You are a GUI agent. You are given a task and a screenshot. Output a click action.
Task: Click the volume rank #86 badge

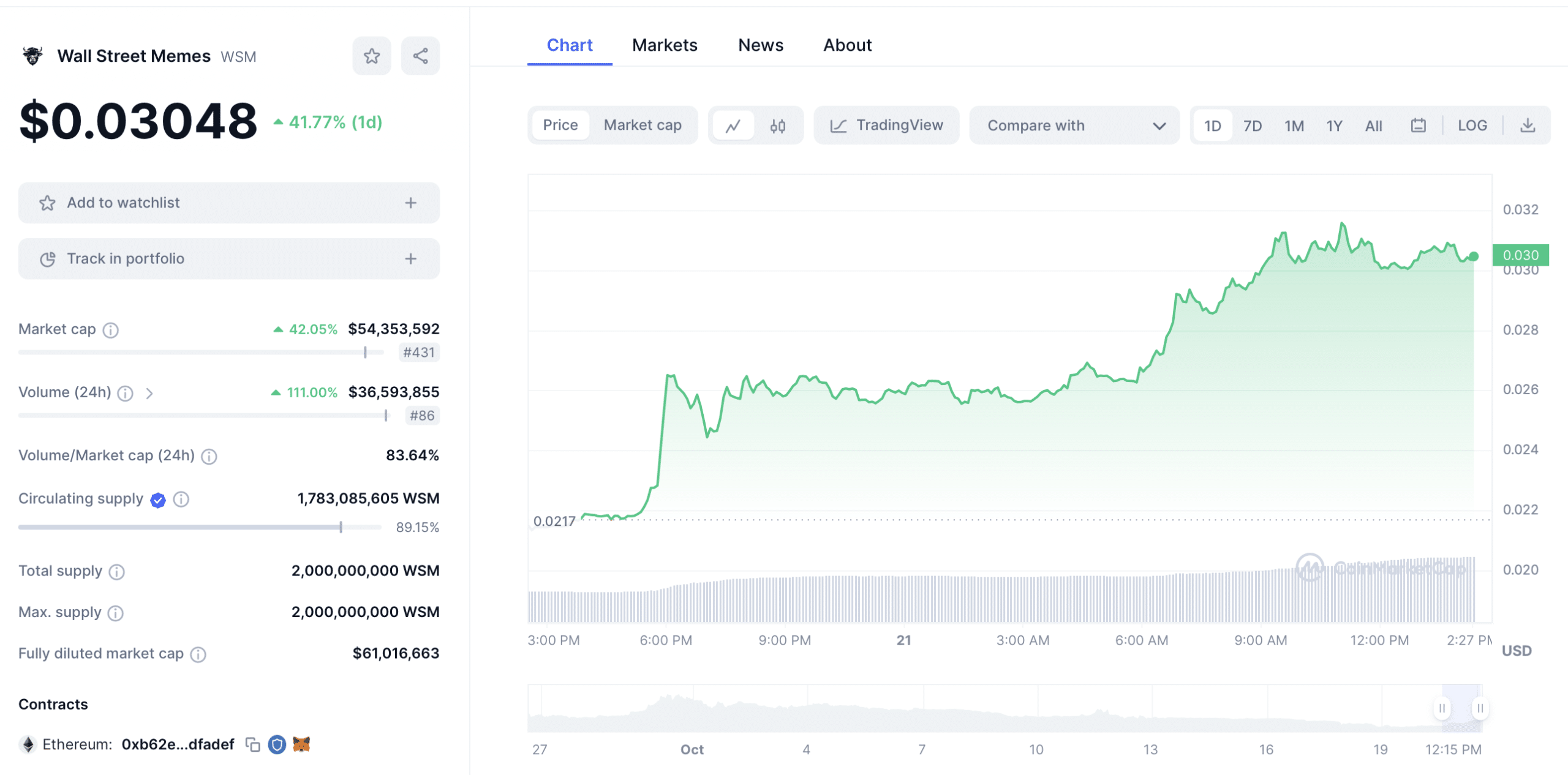[423, 416]
